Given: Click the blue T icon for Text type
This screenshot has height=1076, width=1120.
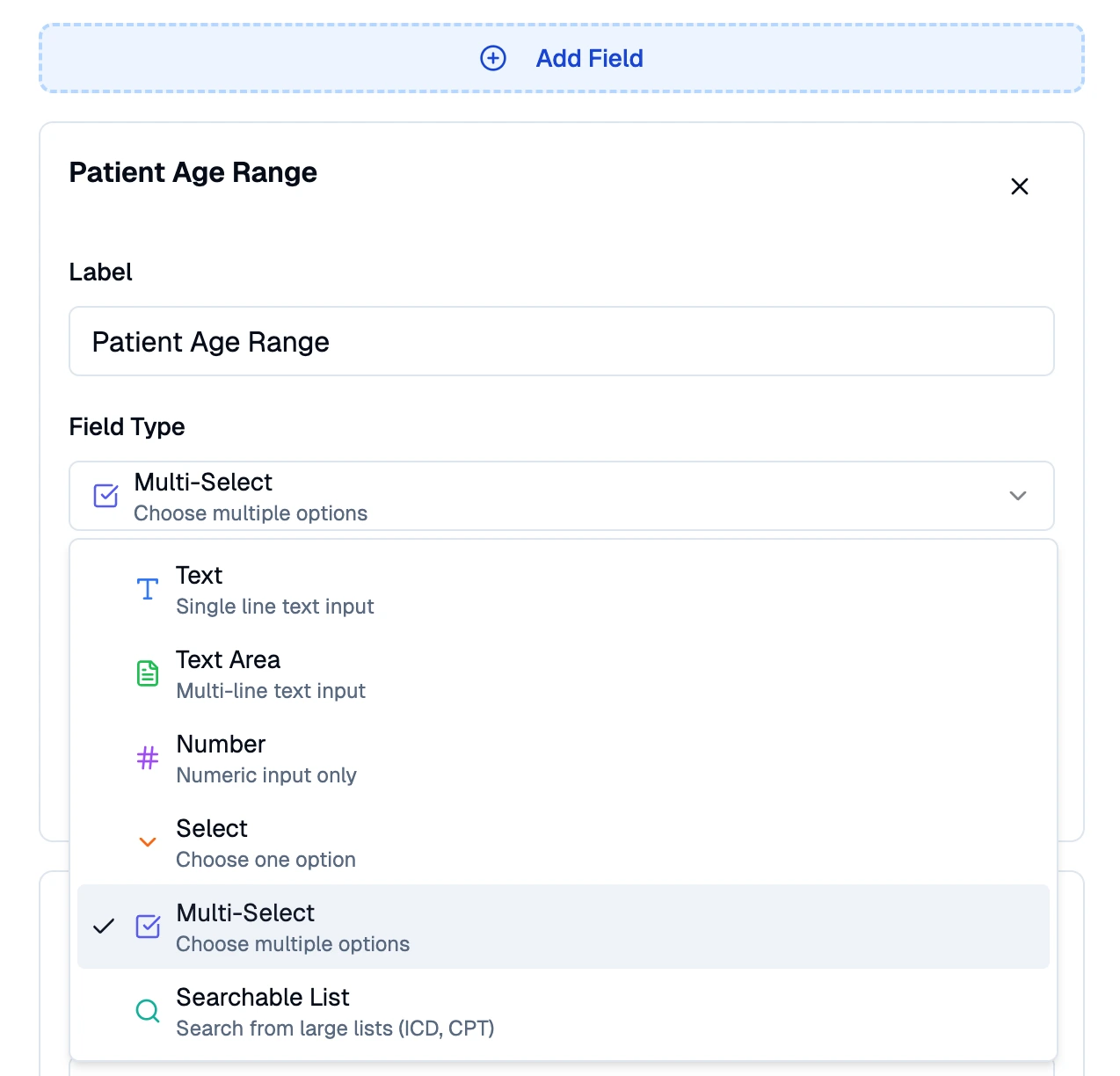Looking at the screenshot, I should (x=148, y=589).
